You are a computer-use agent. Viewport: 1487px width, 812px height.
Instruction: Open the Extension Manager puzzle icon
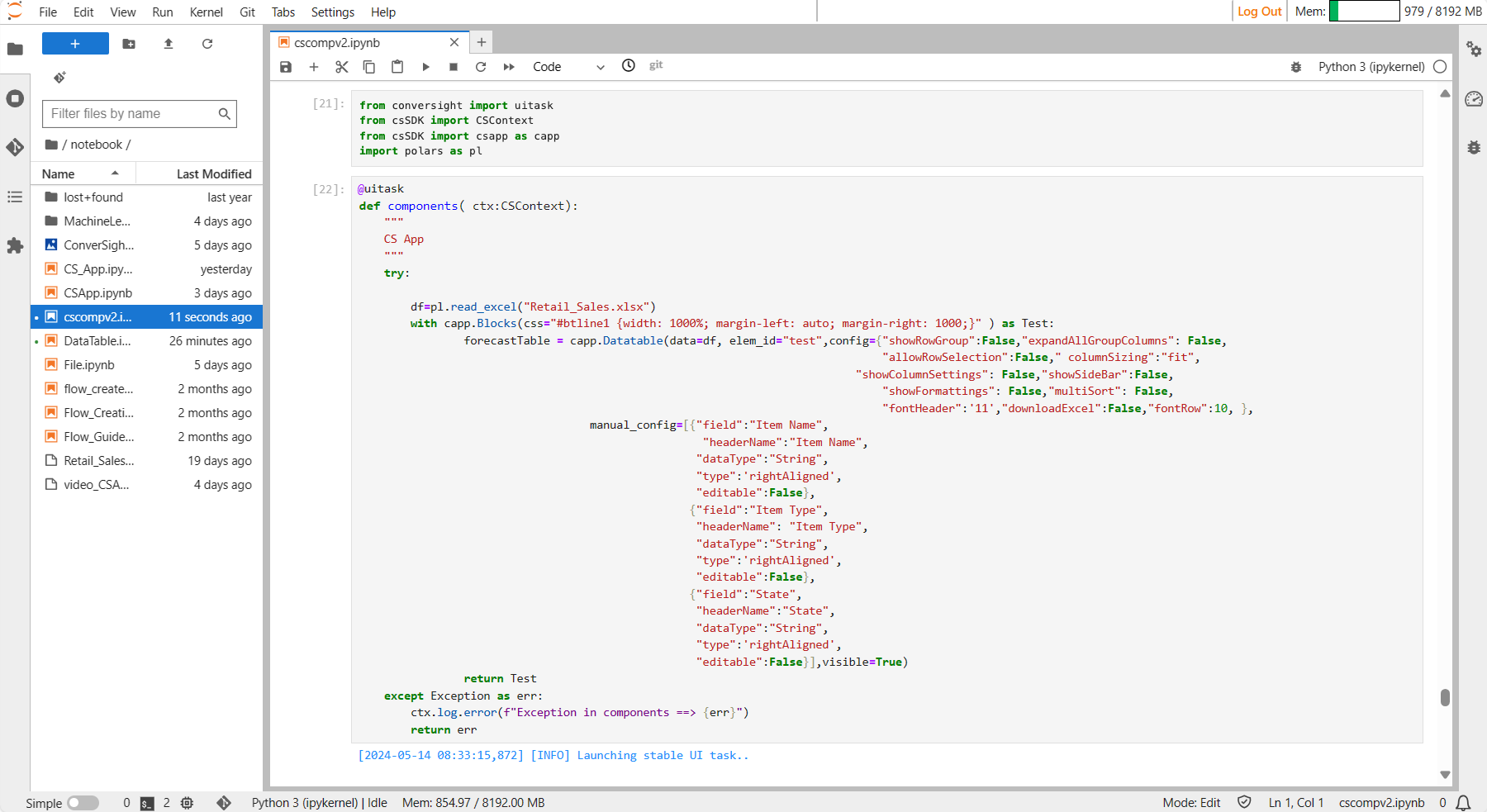[x=15, y=245]
